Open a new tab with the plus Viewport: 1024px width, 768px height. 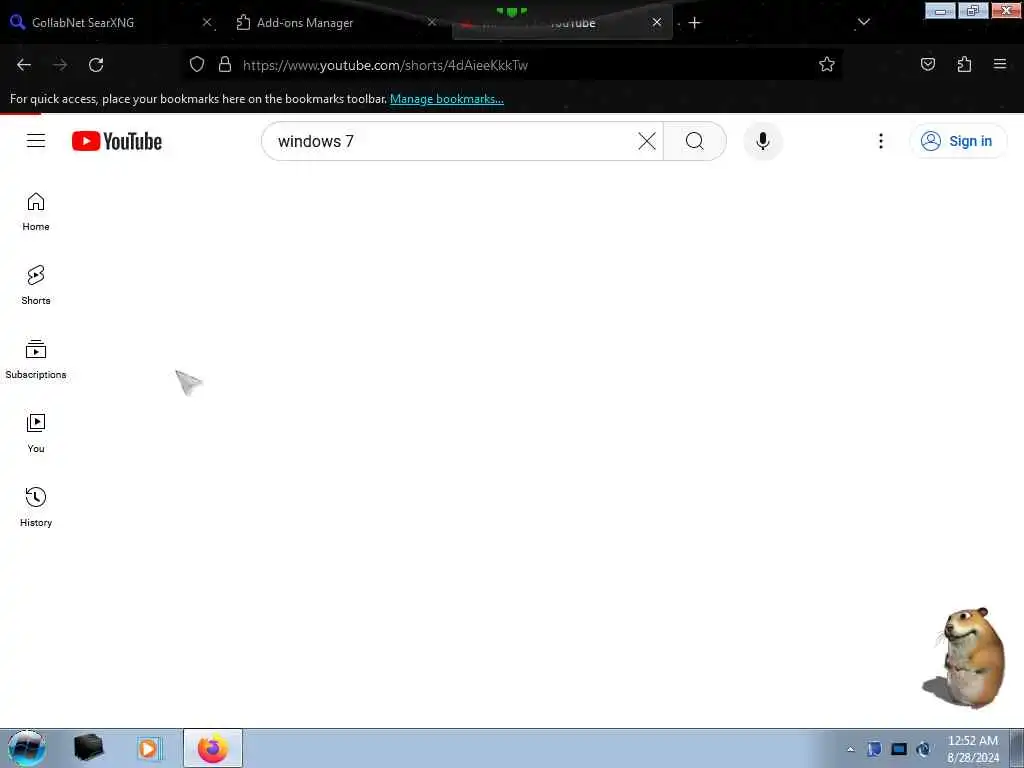pyautogui.click(x=694, y=23)
